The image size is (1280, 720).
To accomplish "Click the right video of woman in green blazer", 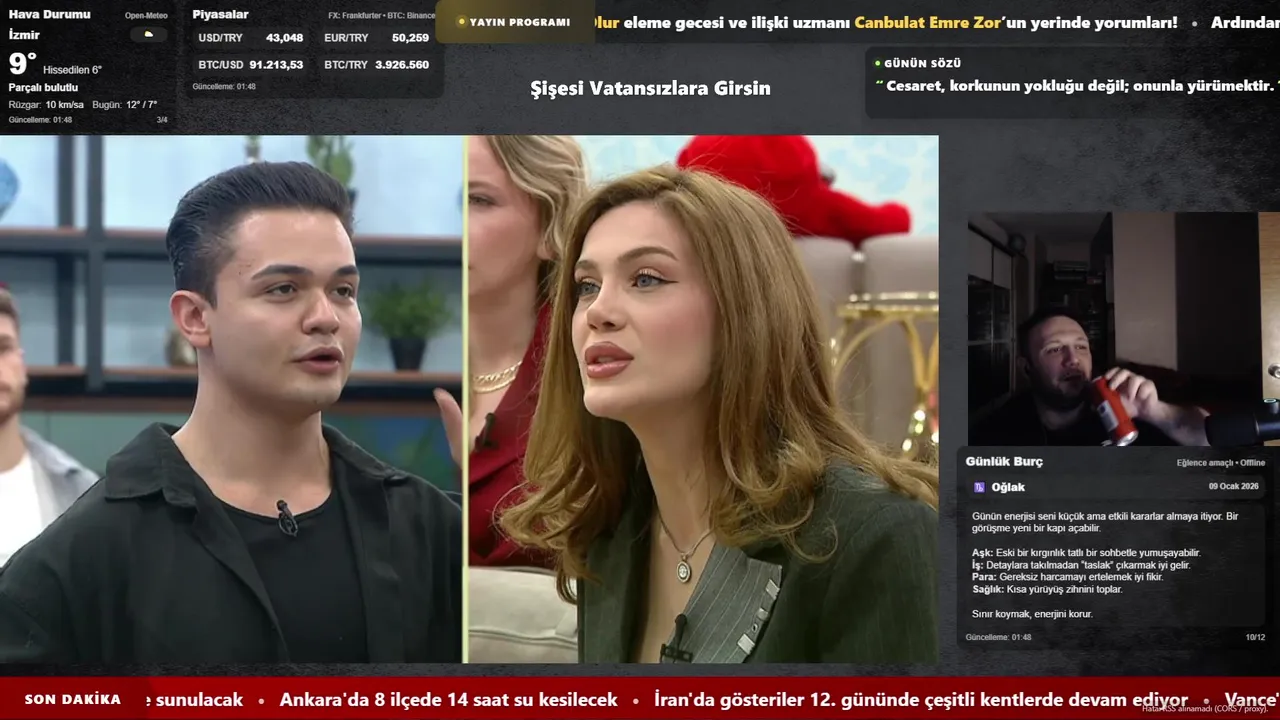I will (x=703, y=399).
